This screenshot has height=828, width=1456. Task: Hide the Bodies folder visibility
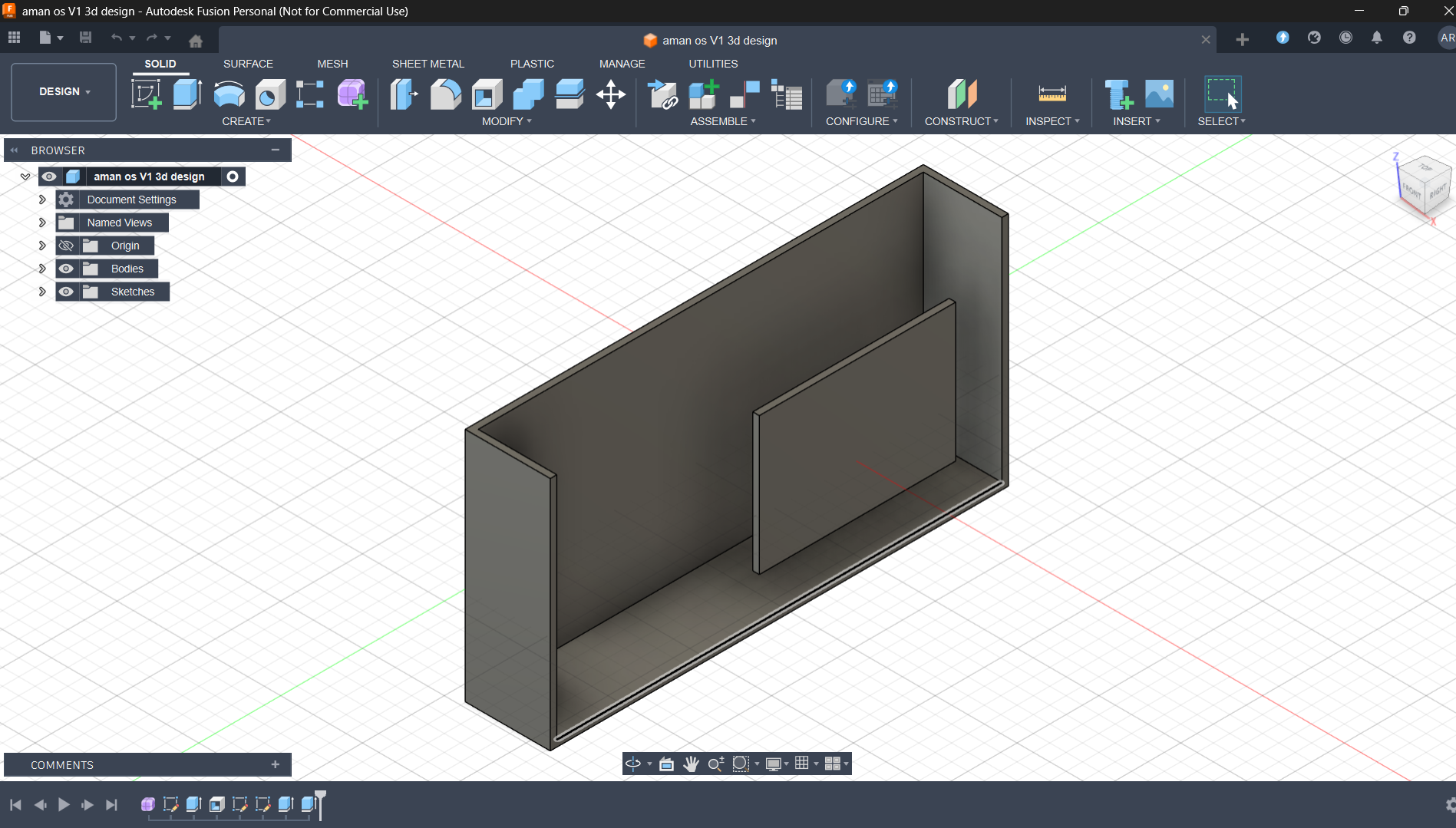coord(67,269)
